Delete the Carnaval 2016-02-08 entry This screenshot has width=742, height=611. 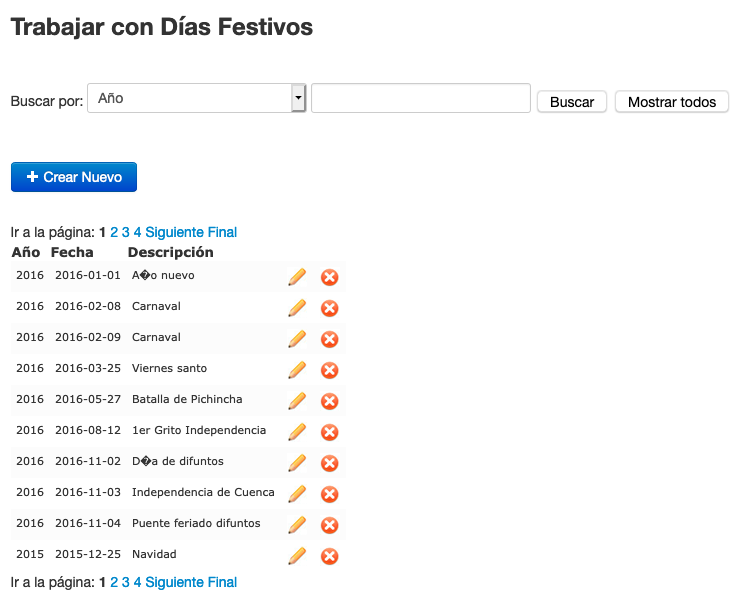pos(329,308)
